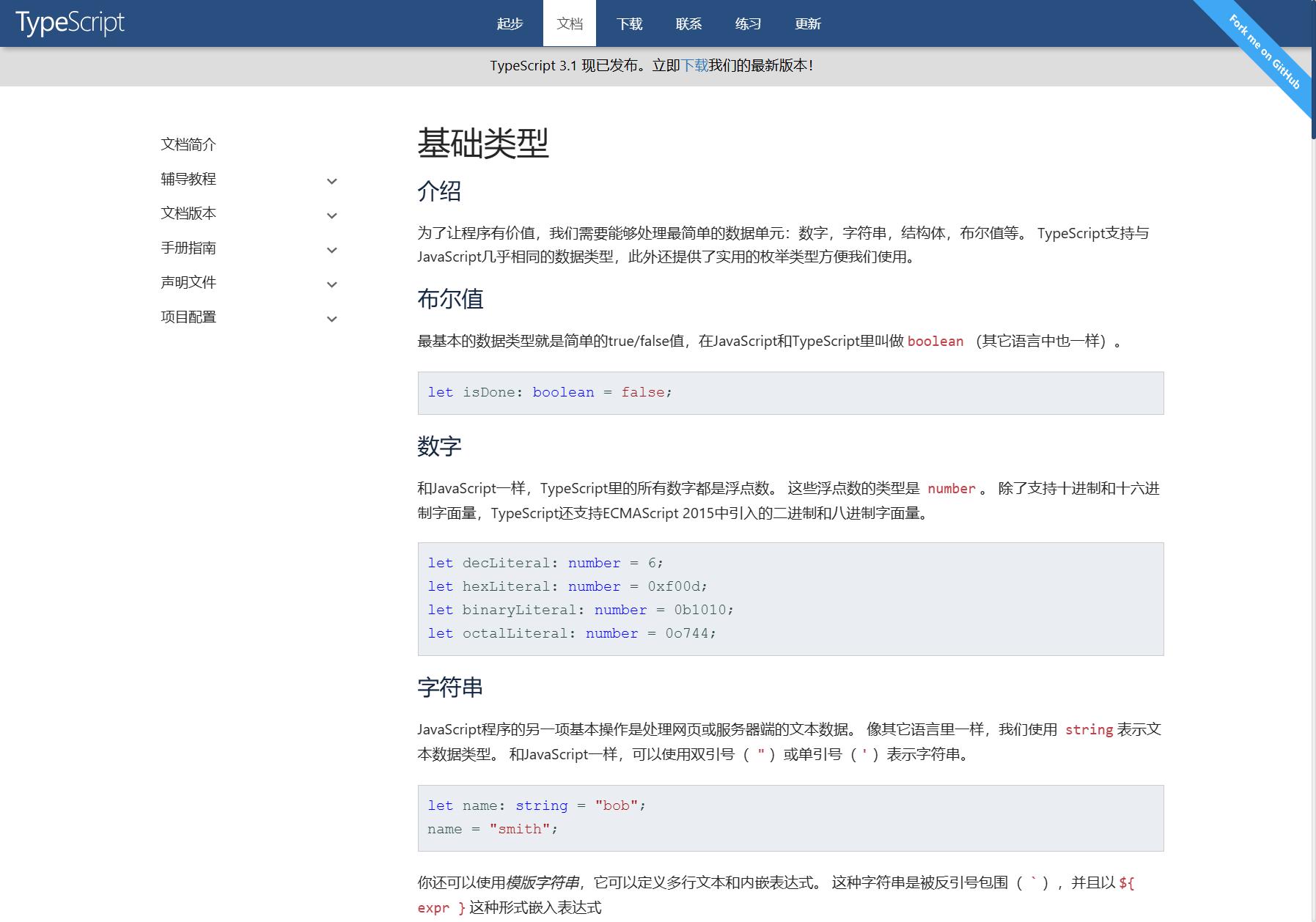Open the 更新 nav tab
The width and height of the screenshot is (1316, 922).
(807, 23)
